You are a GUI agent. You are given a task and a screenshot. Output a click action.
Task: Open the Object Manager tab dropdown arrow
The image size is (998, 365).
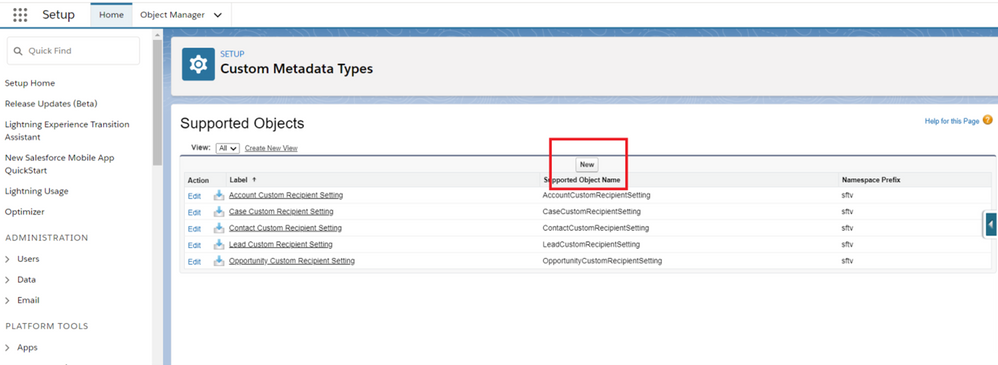[218, 15]
